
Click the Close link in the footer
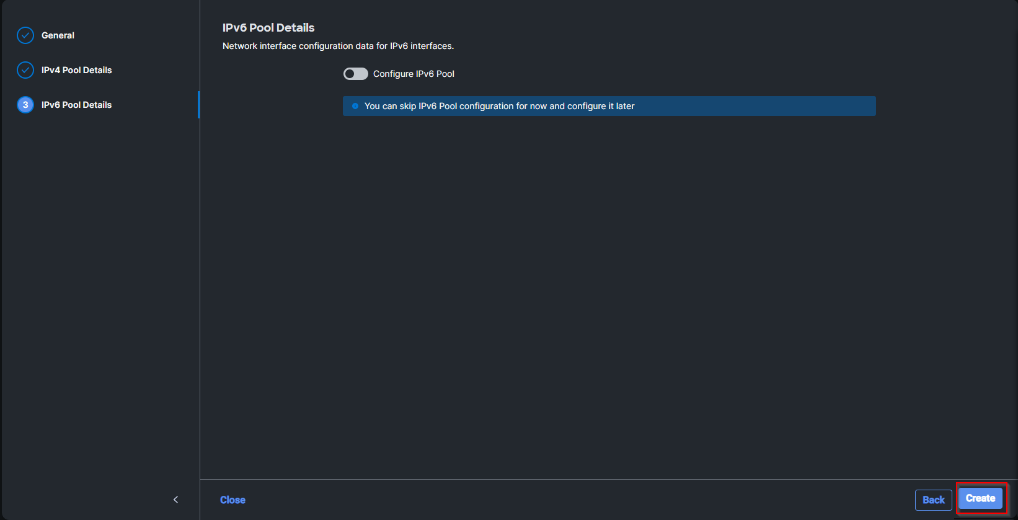tap(233, 500)
